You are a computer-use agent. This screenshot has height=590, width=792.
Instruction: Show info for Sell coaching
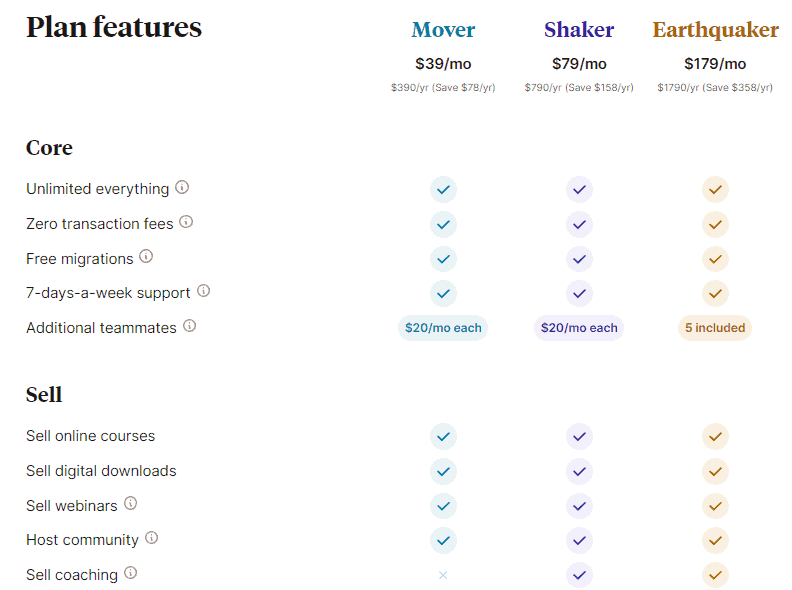pos(130,573)
